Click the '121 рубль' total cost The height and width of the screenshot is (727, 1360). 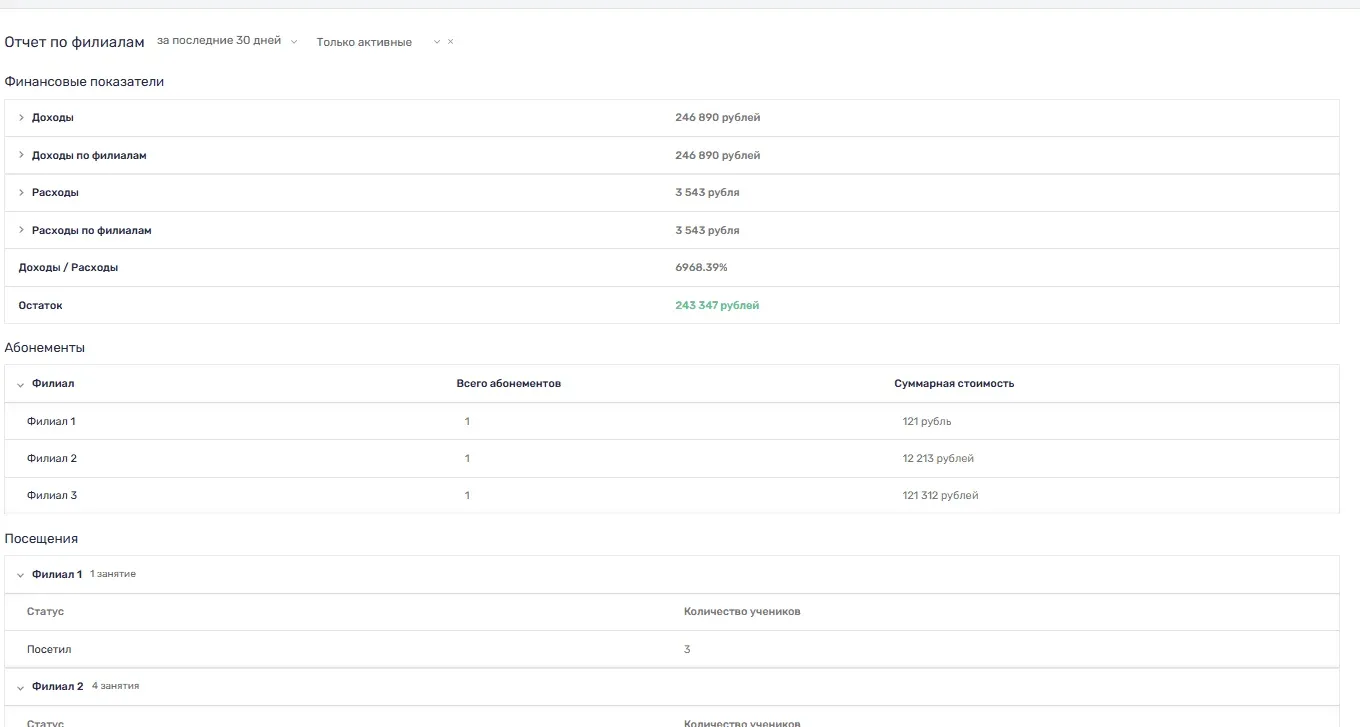pos(927,421)
